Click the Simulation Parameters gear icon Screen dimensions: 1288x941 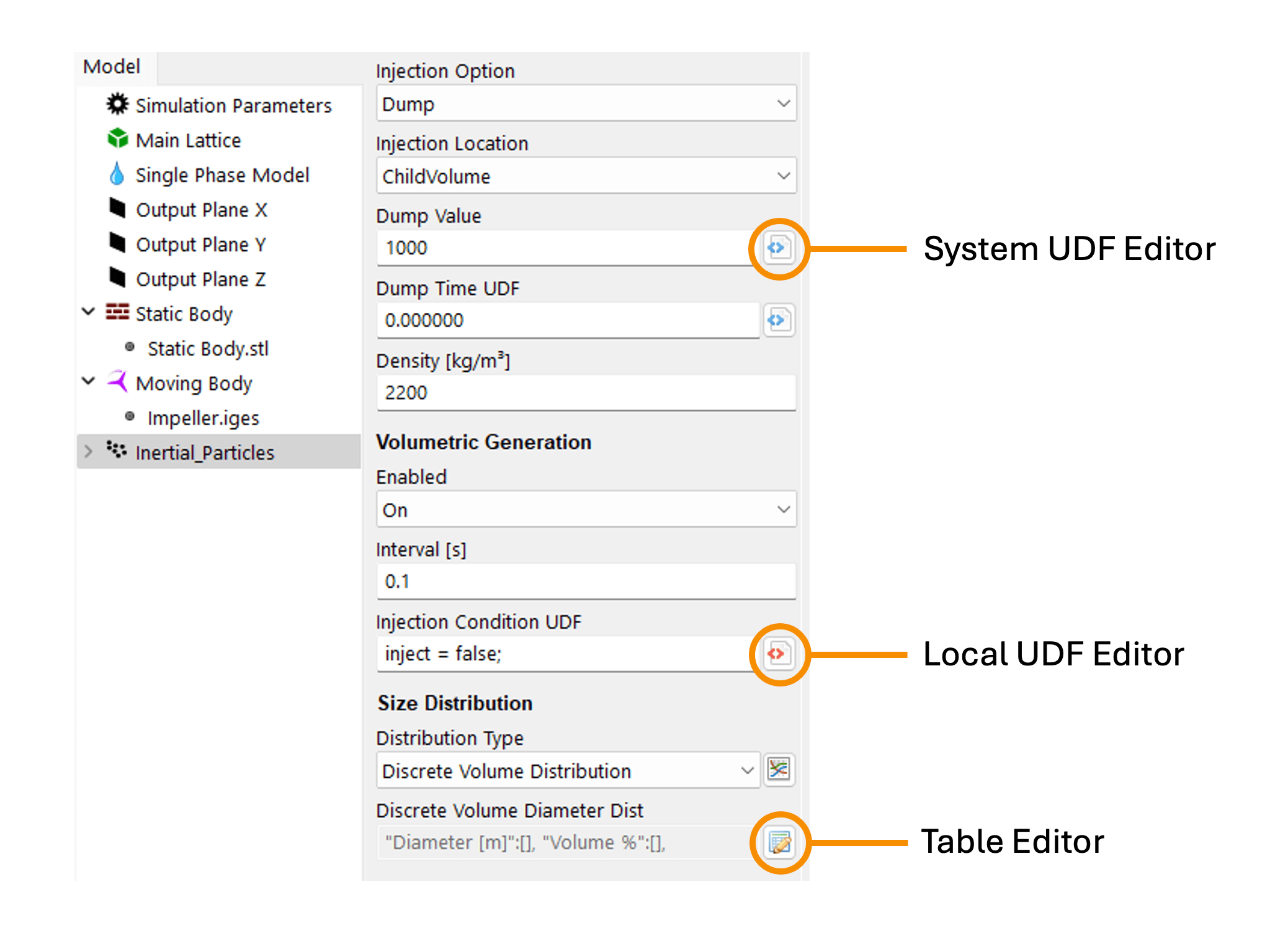117,104
